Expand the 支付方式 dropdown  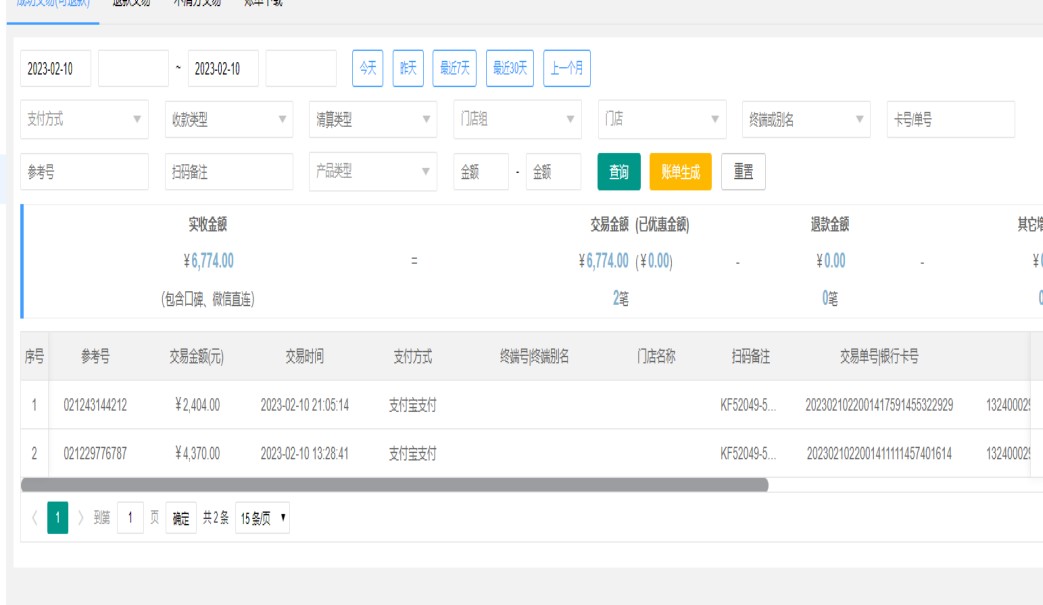point(84,119)
